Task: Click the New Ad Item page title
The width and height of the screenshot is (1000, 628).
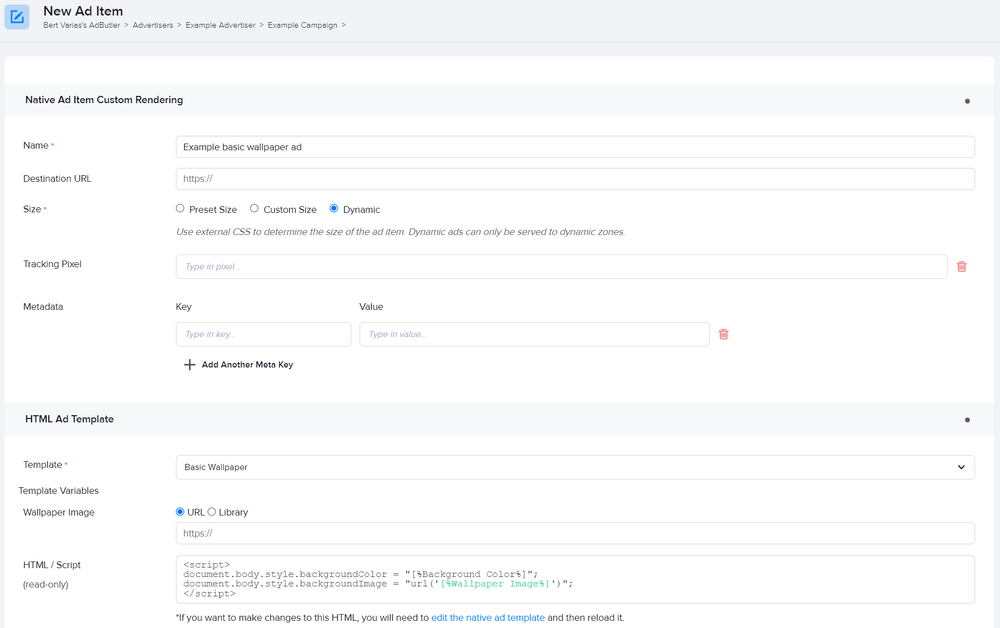Action: [x=83, y=11]
